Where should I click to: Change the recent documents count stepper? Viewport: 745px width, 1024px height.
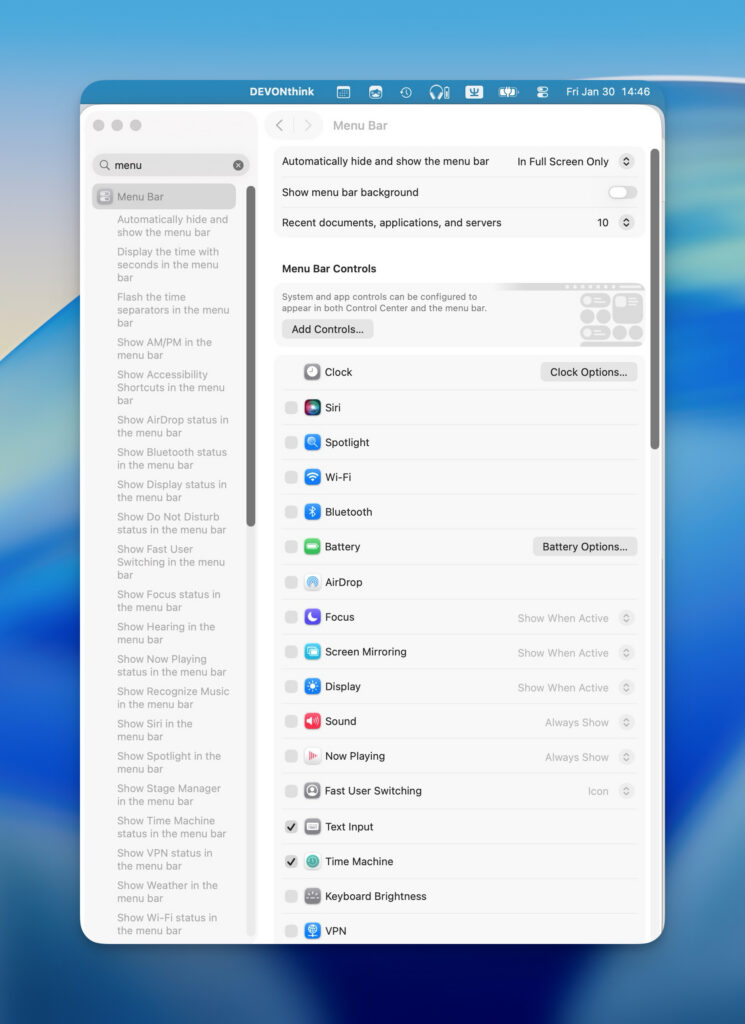coord(626,223)
